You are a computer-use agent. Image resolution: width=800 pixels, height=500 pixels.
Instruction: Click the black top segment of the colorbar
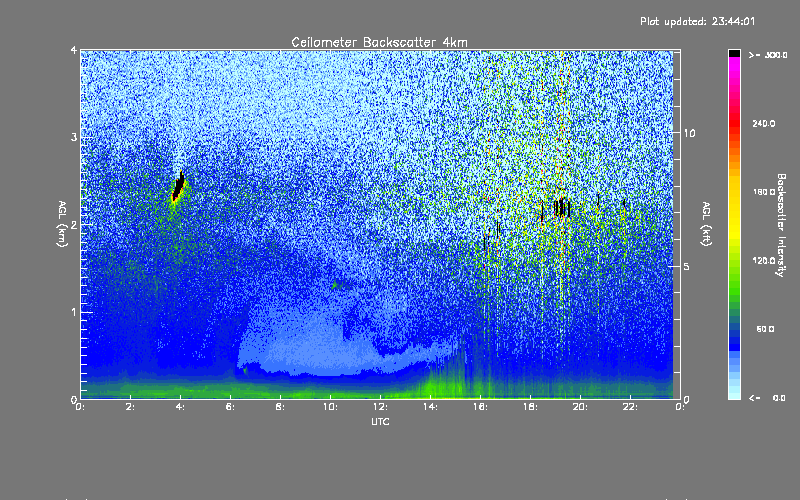734,53
